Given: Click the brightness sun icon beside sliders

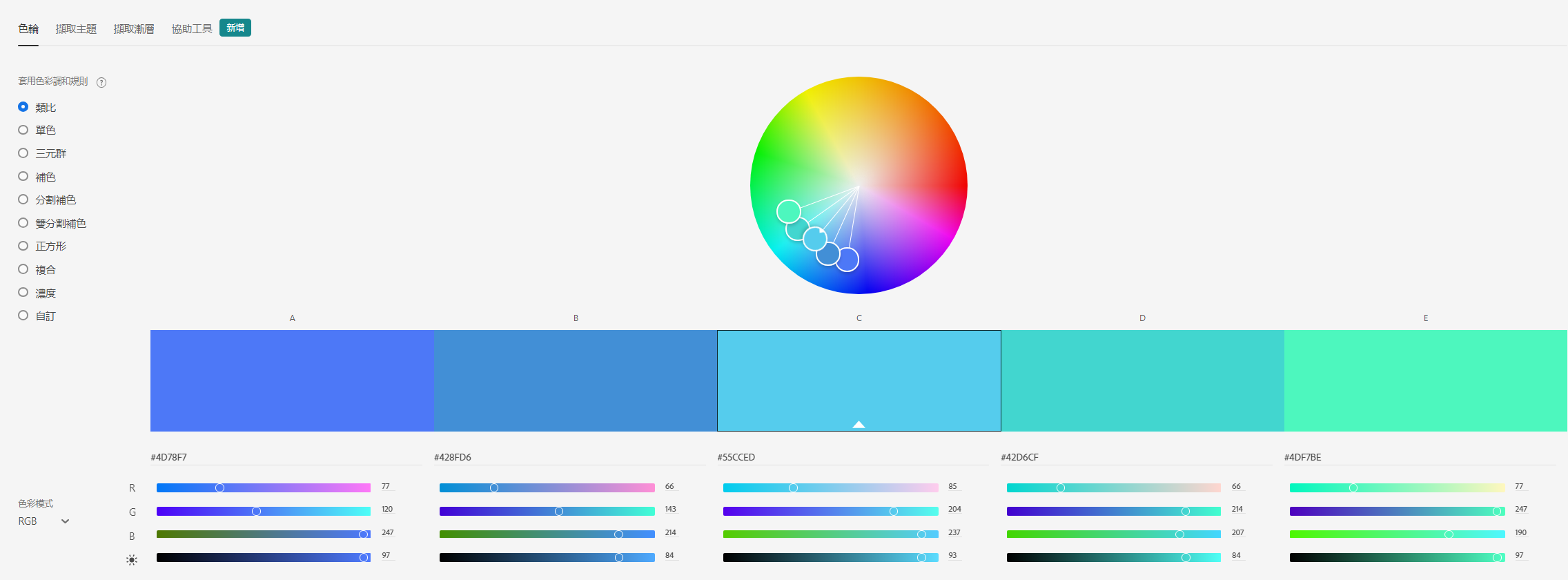Looking at the screenshot, I should point(132,560).
